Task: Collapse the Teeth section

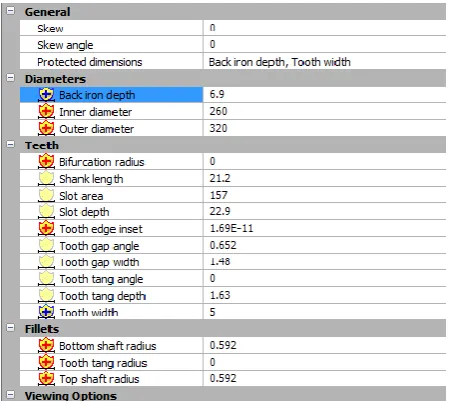Action: 11,145
